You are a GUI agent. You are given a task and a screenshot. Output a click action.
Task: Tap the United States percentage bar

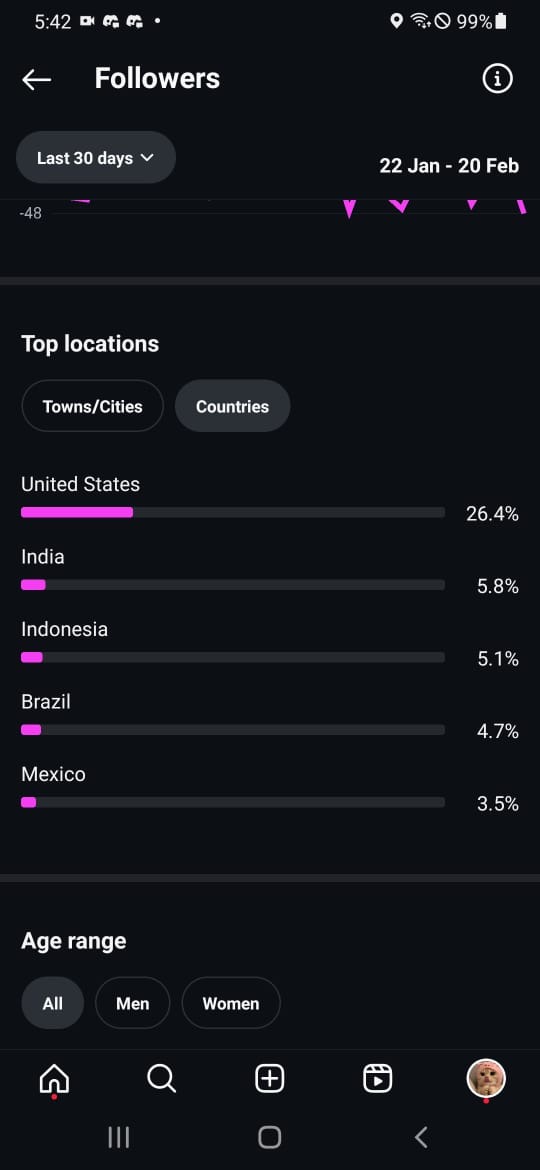[233, 513]
